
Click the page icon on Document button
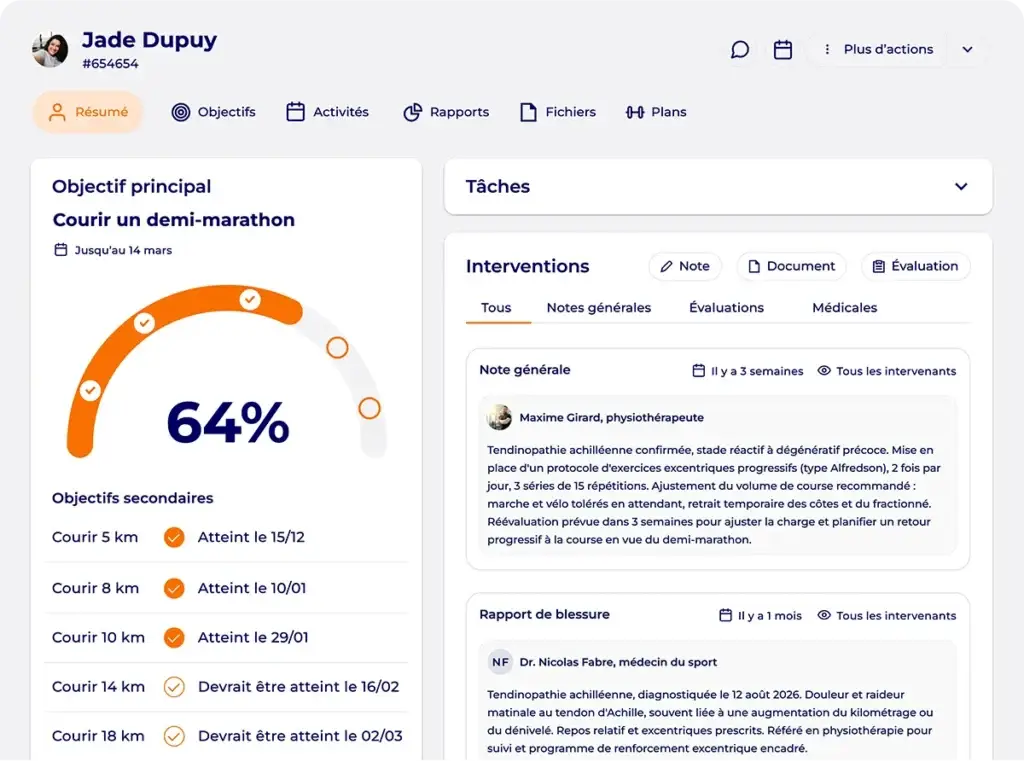click(x=754, y=266)
